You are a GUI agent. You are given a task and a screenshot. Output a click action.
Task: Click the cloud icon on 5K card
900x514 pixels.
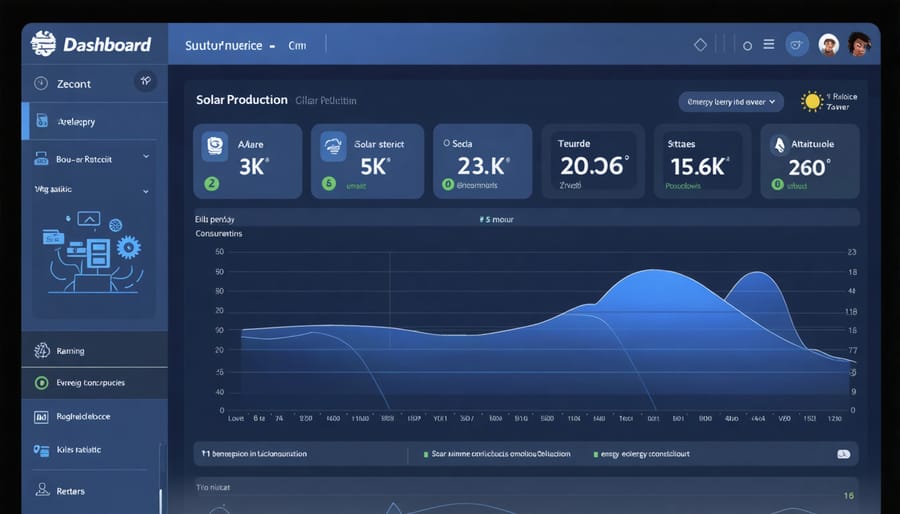coord(333,147)
